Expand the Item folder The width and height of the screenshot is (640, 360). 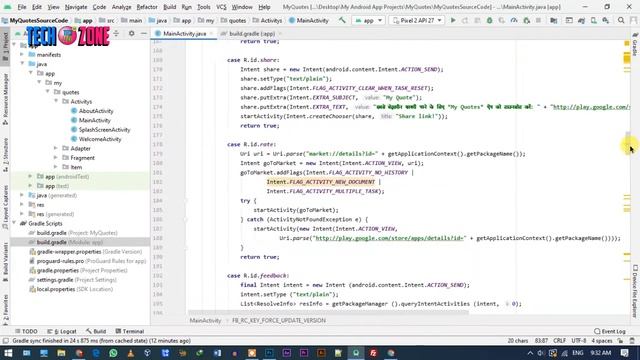56,167
